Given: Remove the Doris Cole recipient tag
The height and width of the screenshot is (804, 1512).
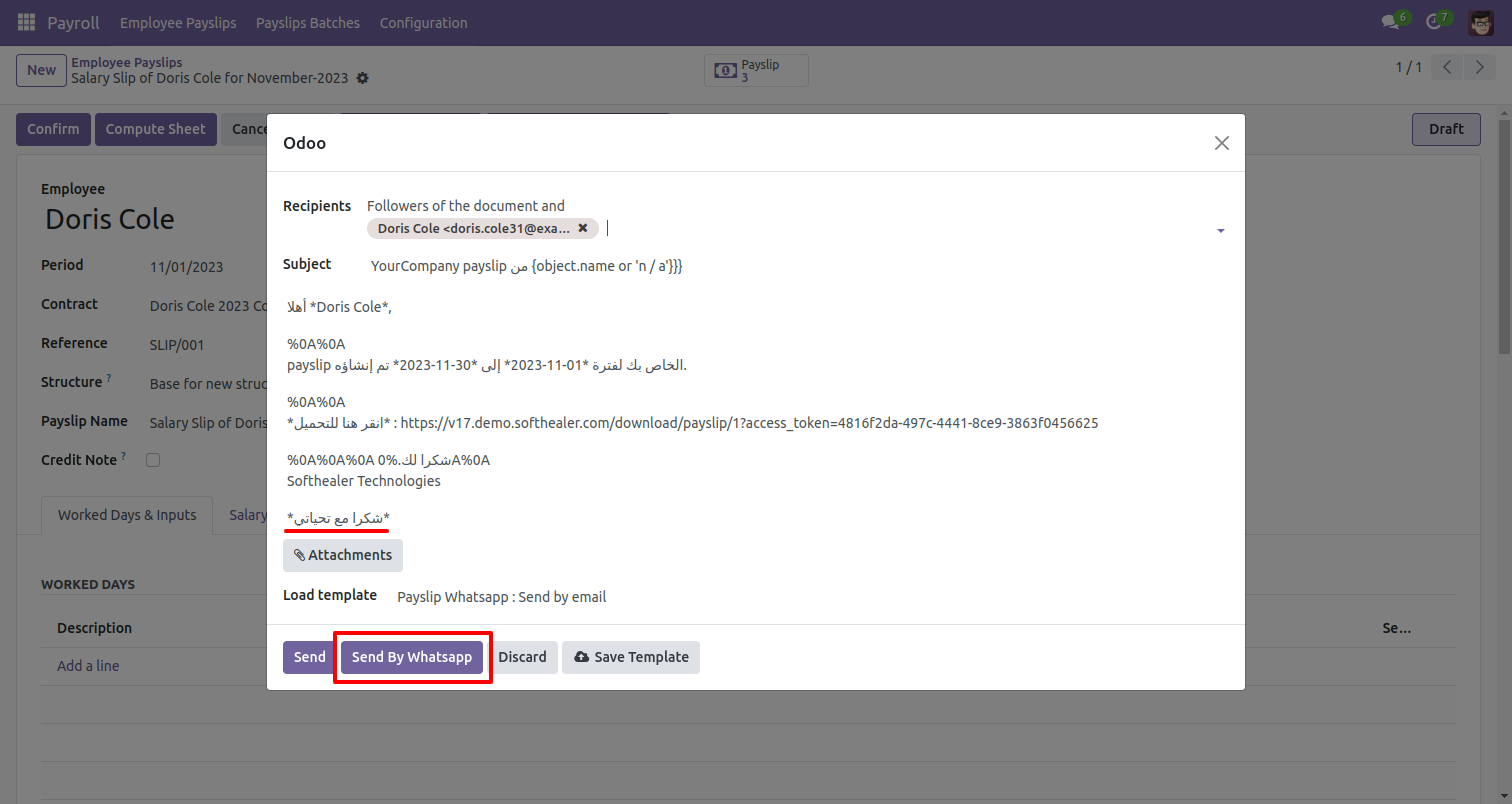Looking at the screenshot, I should (x=583, y=228).
